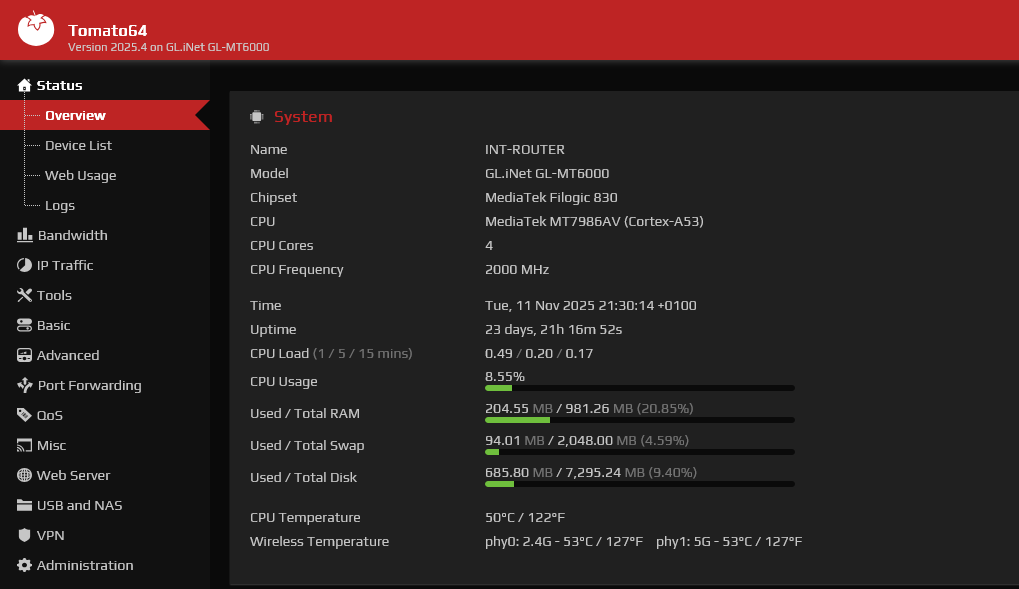Click the time value 'Tue, 11 Nov 2025 21:30:14 +0100'
Screen dimensions: 1019x589
(591, 305)
